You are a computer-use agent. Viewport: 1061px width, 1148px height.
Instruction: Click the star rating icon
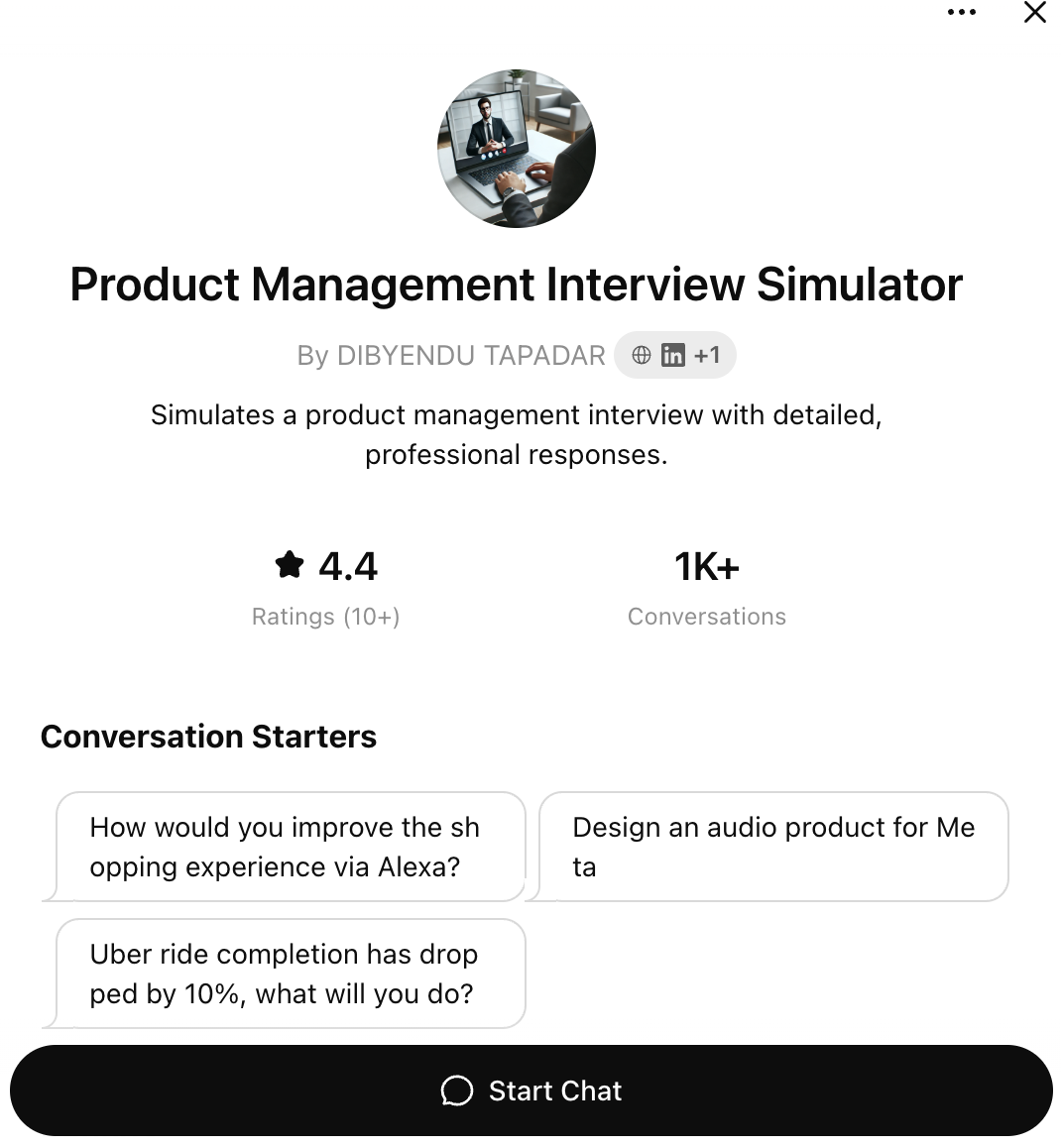pos(289,566)
